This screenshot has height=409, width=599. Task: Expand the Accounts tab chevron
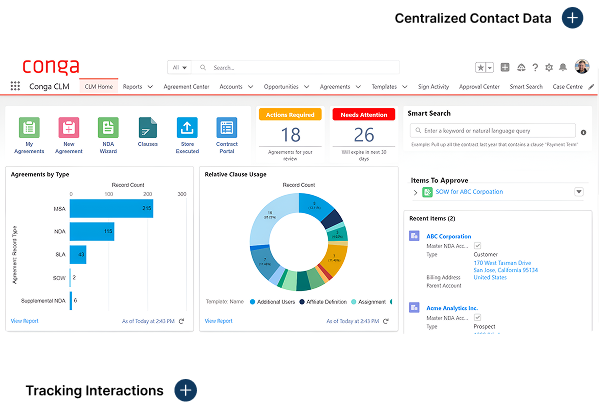pos(251,87)
